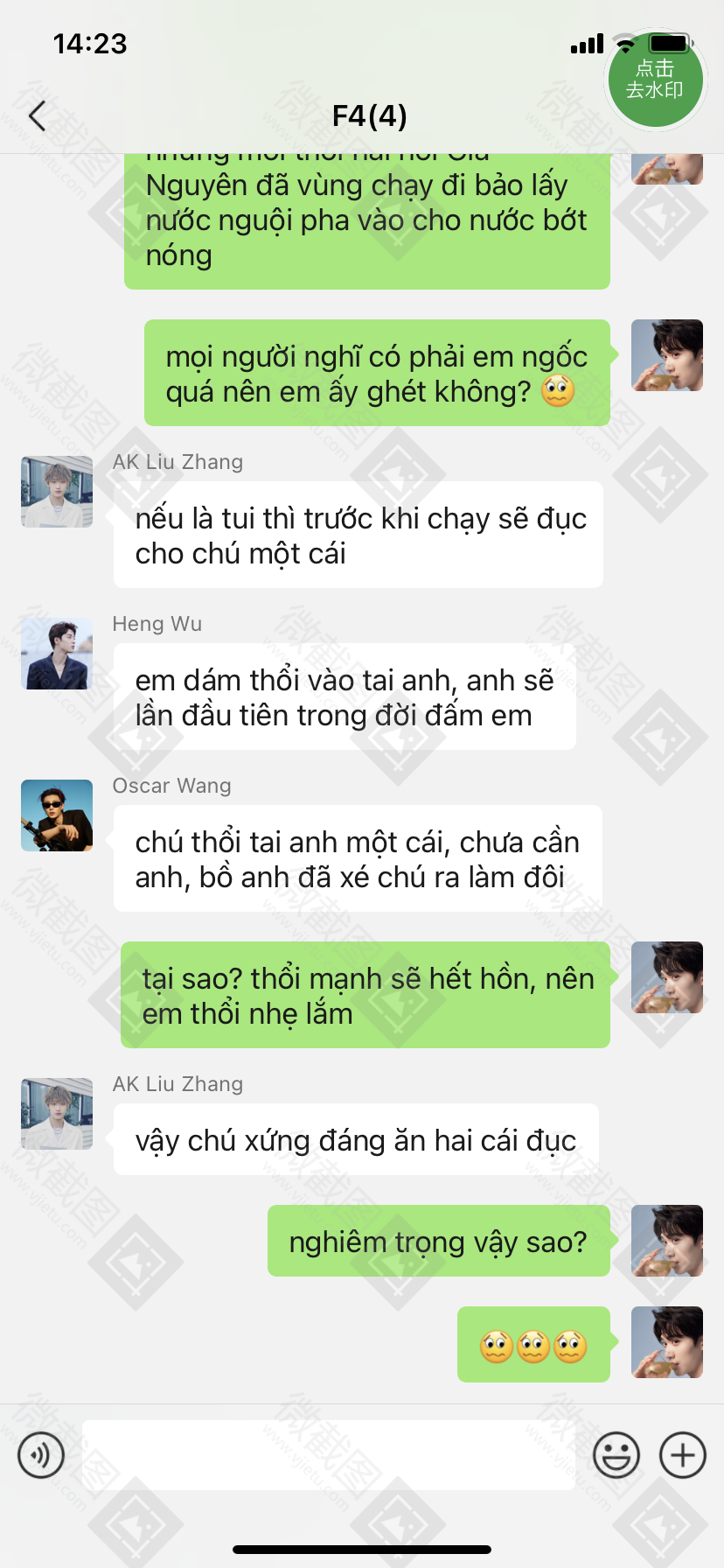724x1568 pixels.
Task: Tap AK Liu Zhang's avatar beside first message
Action: coord(57,492)
